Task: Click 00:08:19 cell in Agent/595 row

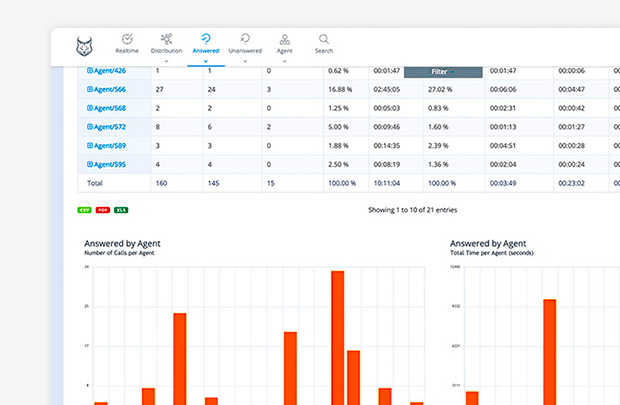Action: [x=387, y=165]
